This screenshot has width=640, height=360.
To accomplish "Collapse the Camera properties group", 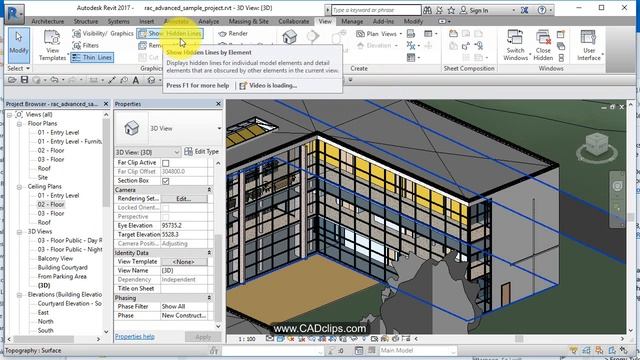I will [209, 190].
